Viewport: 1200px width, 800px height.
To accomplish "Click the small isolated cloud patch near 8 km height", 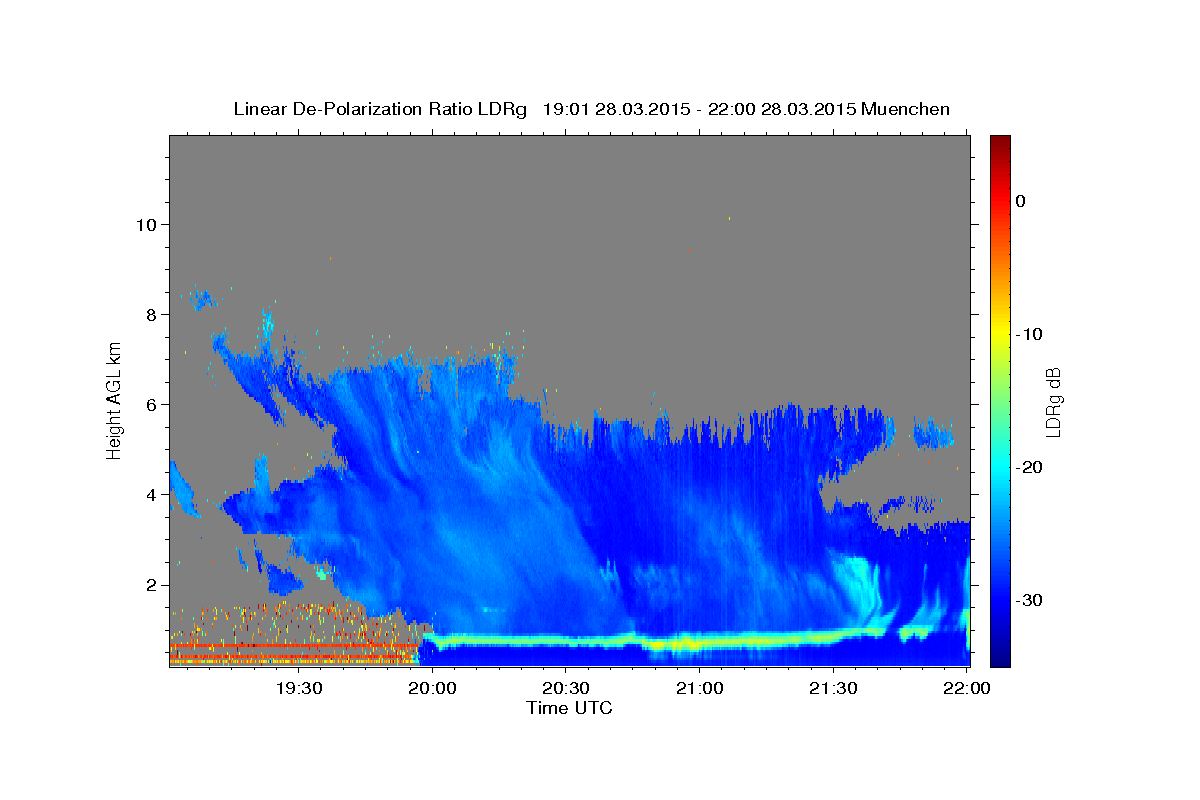I will pos(202,298).
